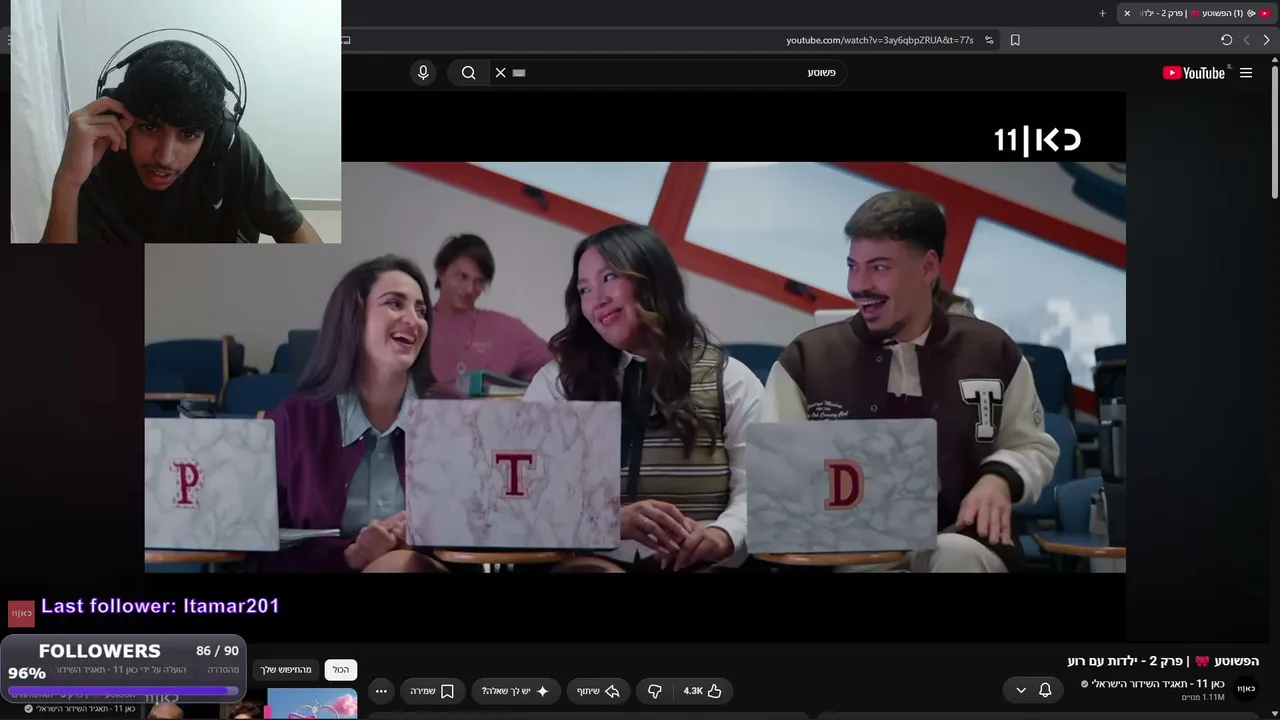Click the browser address bar URL
1280x720 pixels.
pos(880,40)
